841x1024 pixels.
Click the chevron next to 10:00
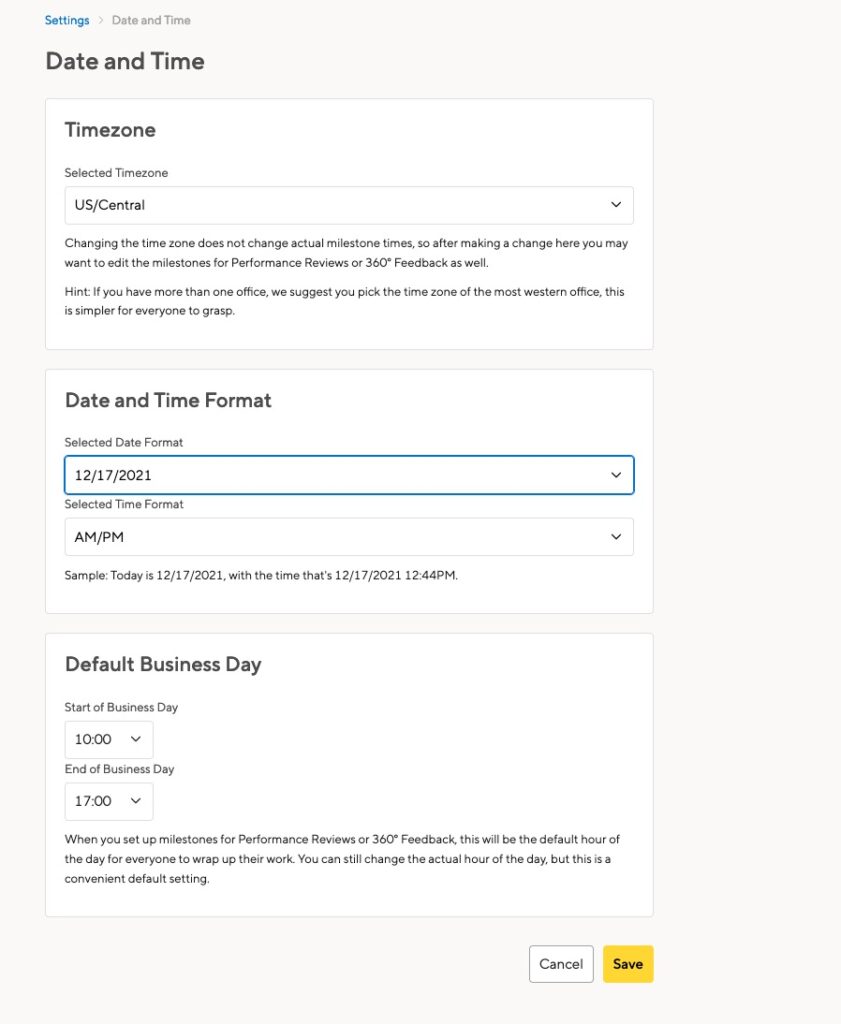(x=136, y=739)
